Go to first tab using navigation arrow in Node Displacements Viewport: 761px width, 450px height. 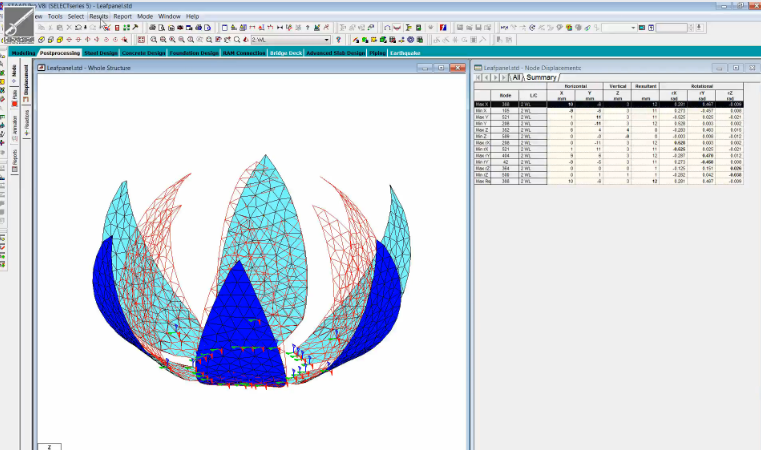pos(478,78)
